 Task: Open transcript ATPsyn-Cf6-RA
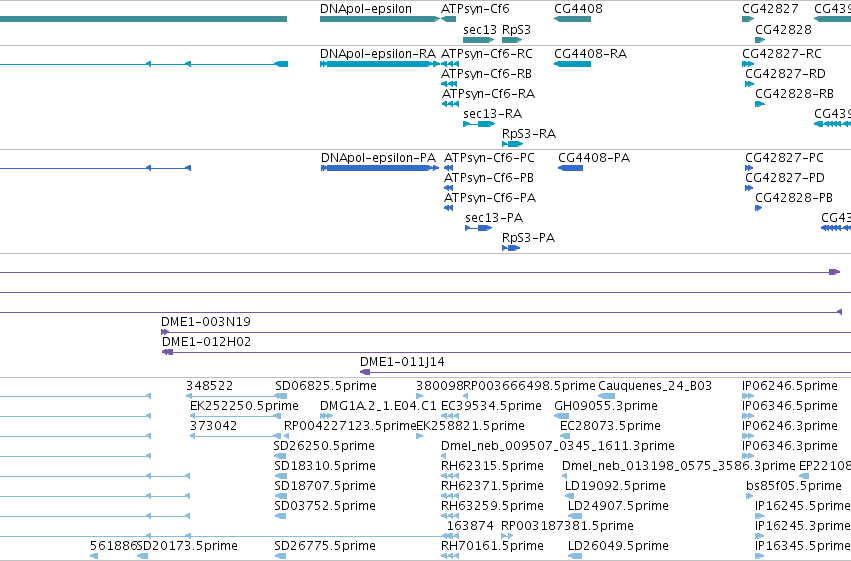[x=488, y=94]
